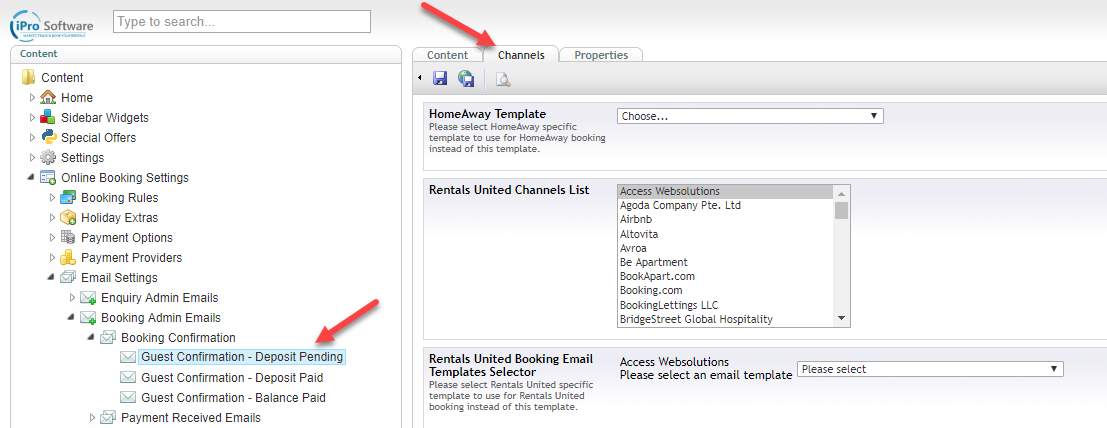Select the Channels tab
This screenshot has width=1107, height=428.
click(521, 55)
